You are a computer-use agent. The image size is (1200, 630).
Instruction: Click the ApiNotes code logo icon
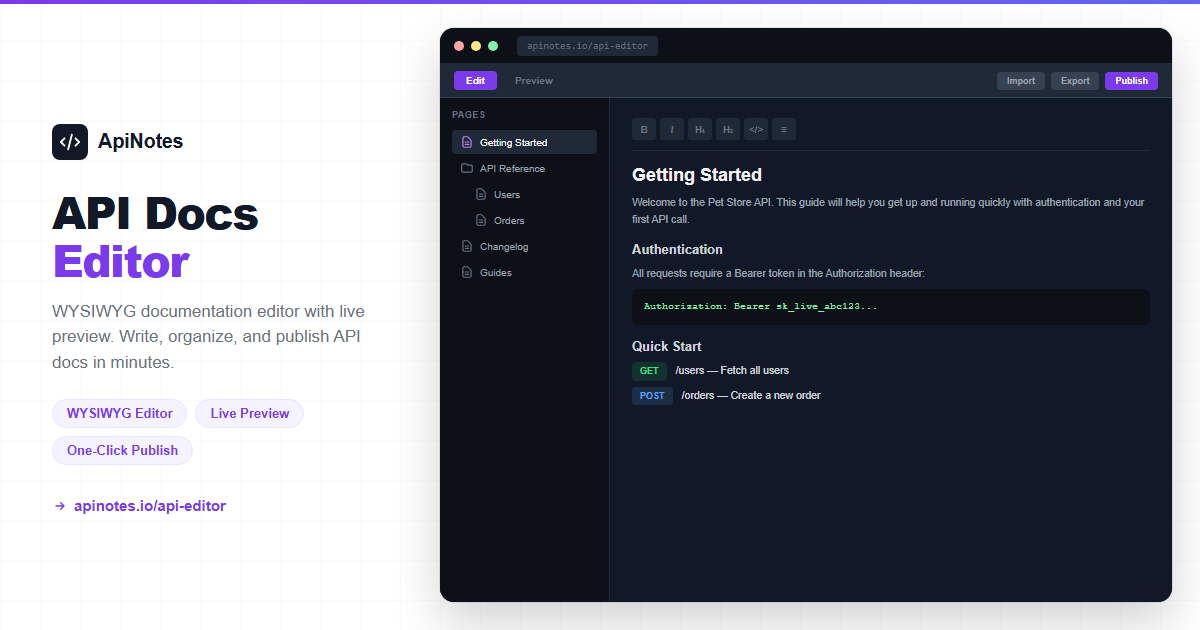70,142
